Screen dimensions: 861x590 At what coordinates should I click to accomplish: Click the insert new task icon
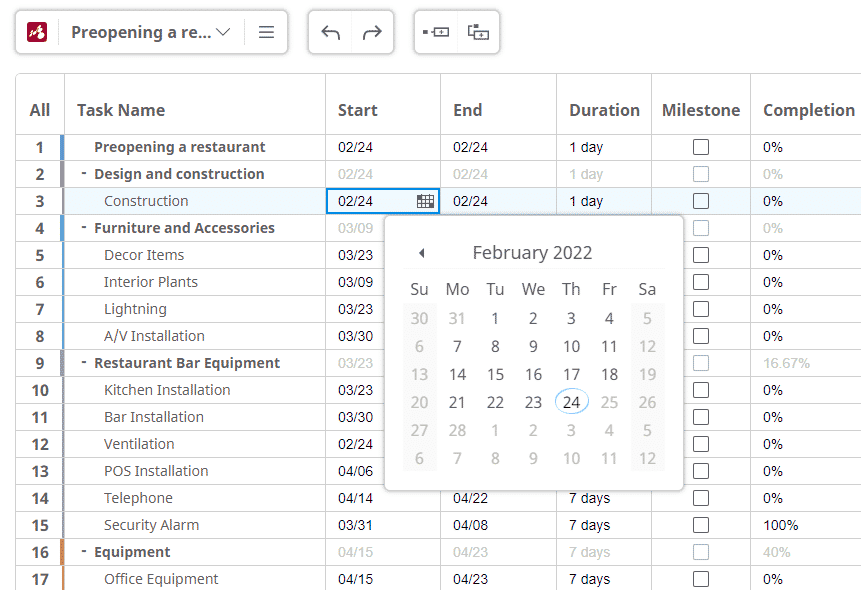coord(437,31)
